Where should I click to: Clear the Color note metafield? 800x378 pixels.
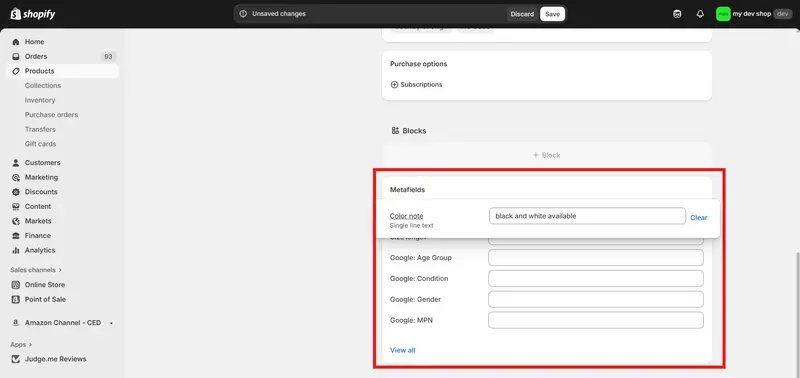tap(698, 217)
